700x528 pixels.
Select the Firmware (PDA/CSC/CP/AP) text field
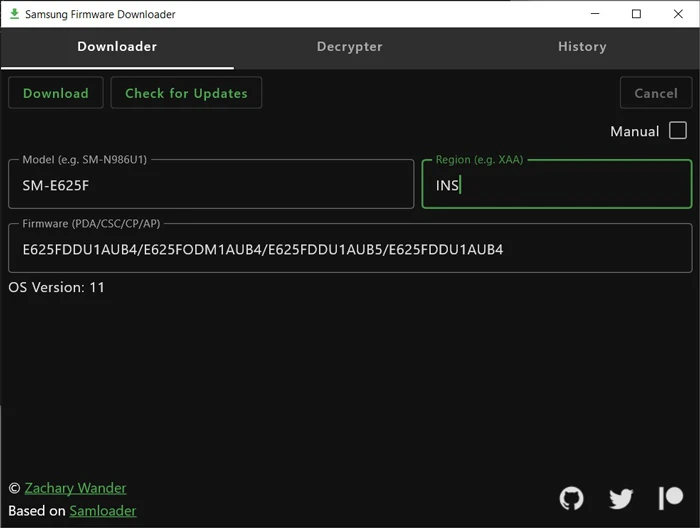[350, 249]
